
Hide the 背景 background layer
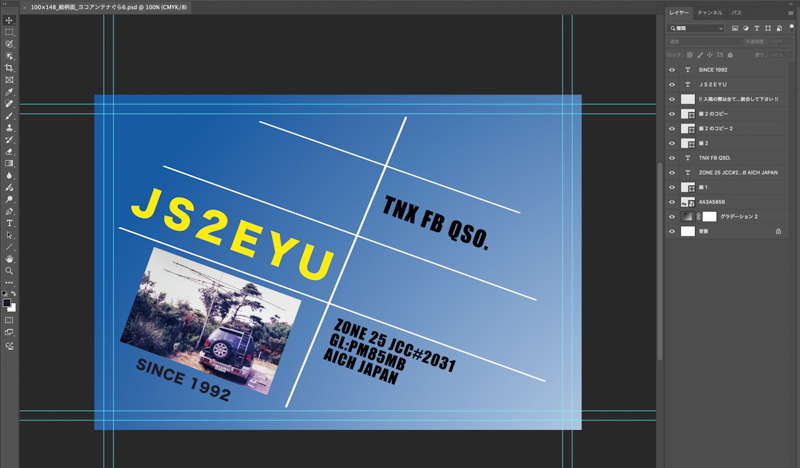point(672,231)
